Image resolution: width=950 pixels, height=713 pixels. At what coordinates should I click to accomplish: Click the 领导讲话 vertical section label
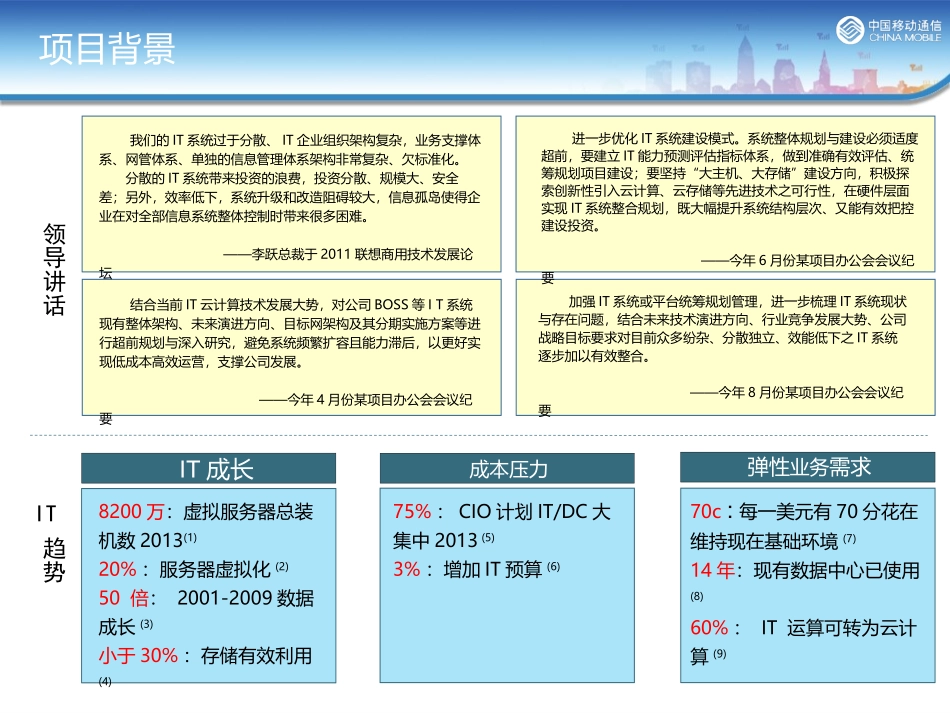pos(54,270)
